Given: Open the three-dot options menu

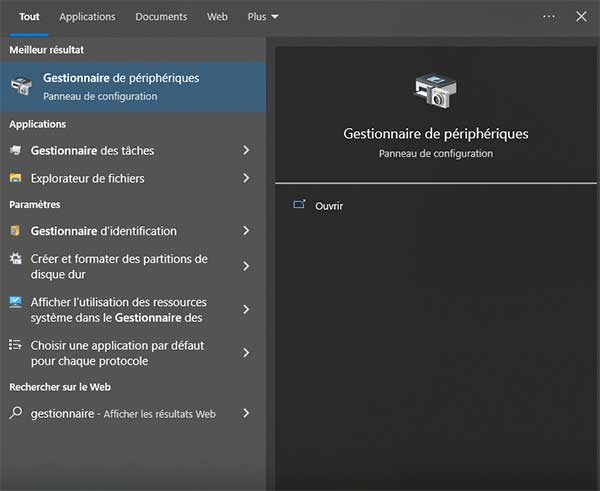Looking at the screenshot, I should pos(549,16).
